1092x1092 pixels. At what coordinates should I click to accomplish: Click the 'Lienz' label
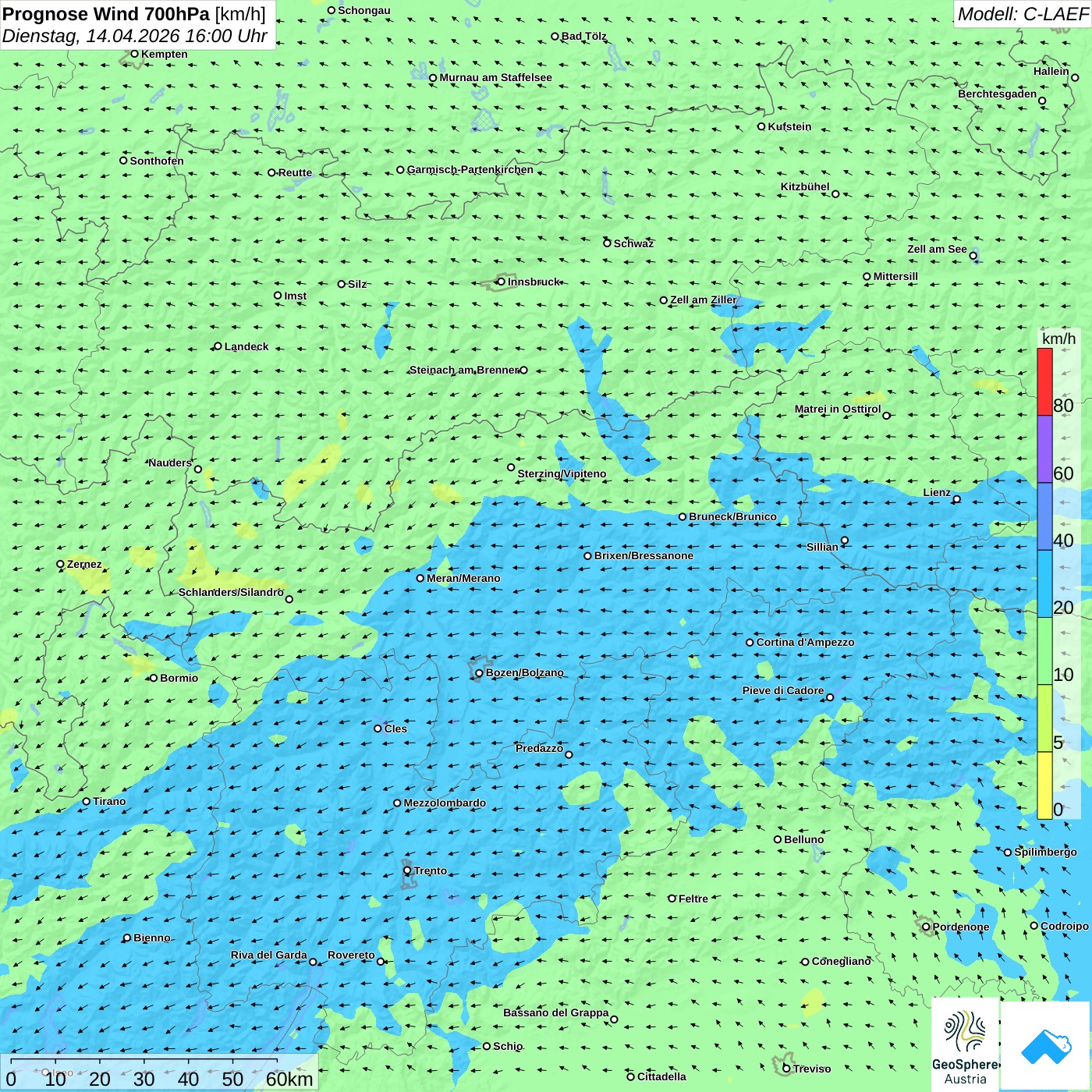click(x=937, y=492)
